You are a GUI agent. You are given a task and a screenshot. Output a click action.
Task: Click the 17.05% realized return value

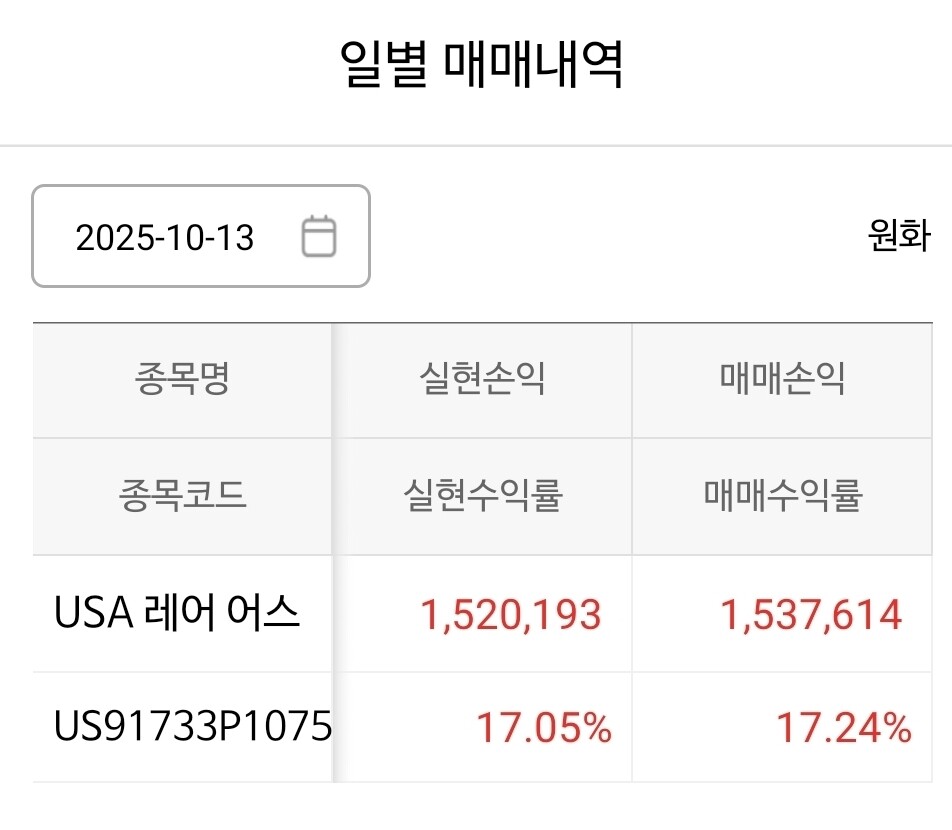543,729
